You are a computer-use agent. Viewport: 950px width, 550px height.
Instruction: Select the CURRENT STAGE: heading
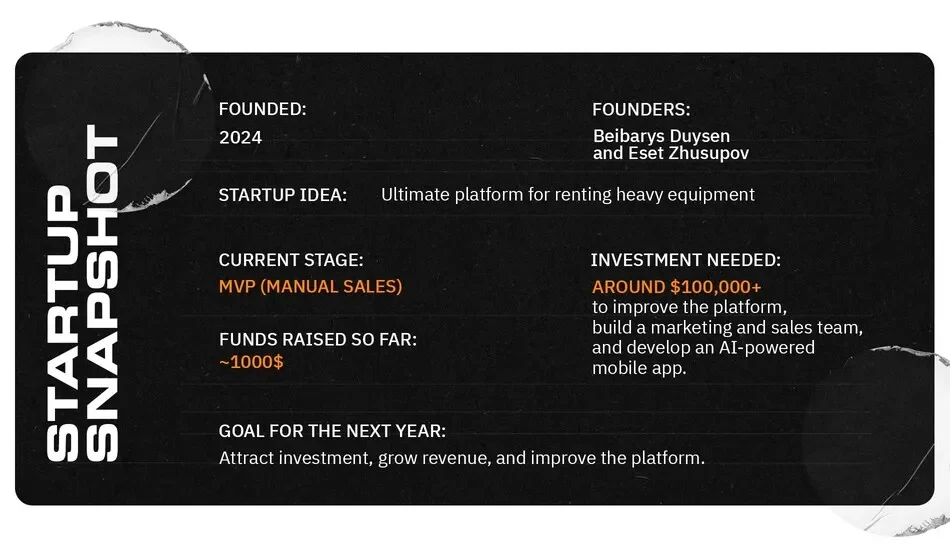(291, 260)
